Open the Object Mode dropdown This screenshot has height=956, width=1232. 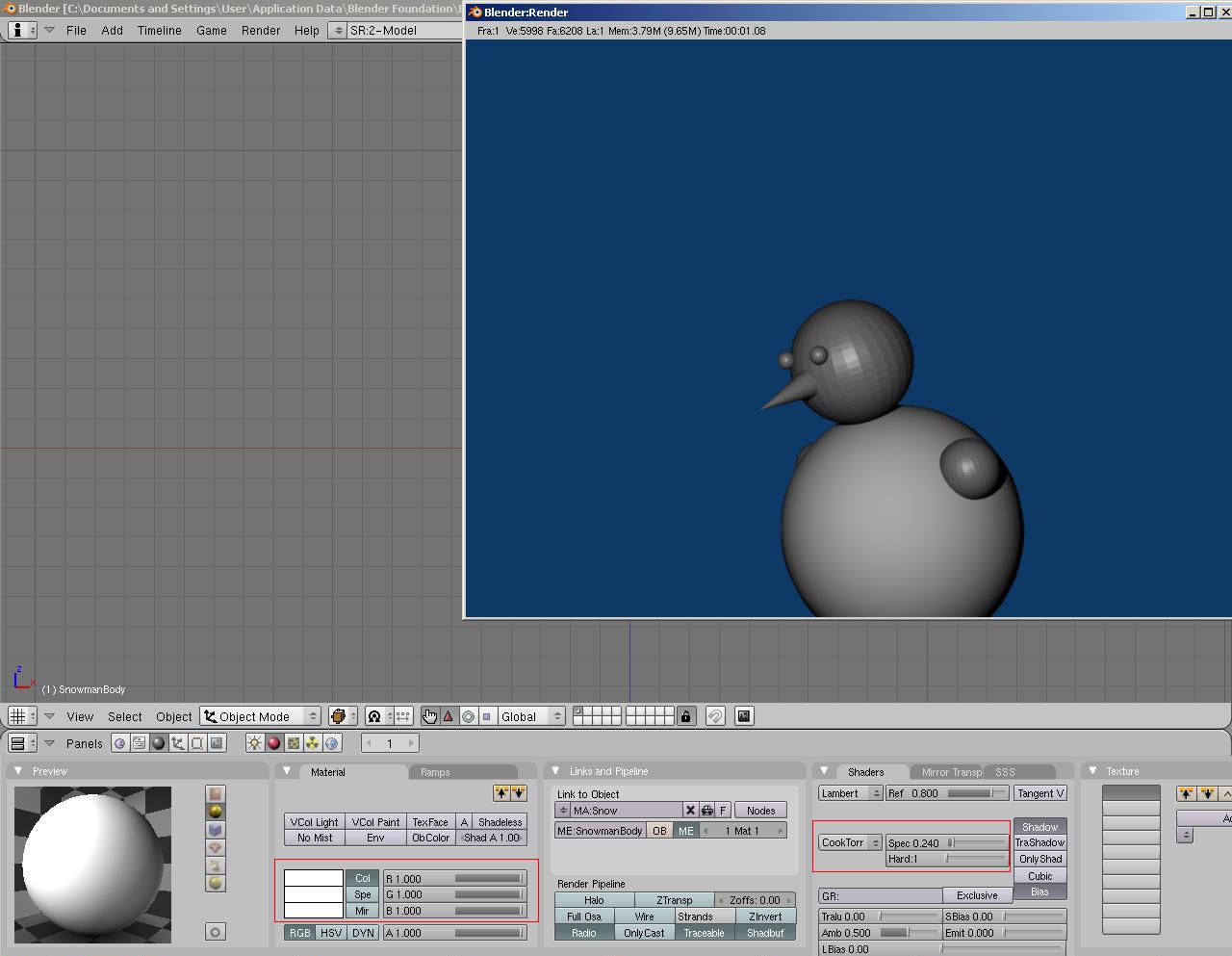[x=258, y=716]
